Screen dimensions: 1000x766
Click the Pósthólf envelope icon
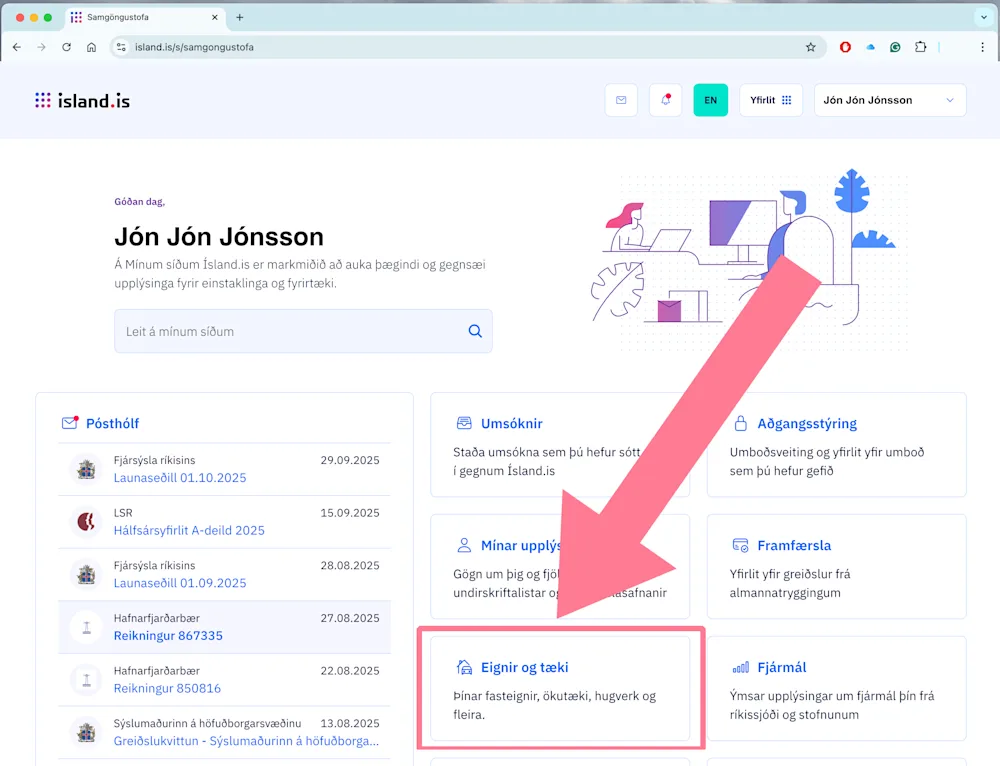tap(70, 423)
